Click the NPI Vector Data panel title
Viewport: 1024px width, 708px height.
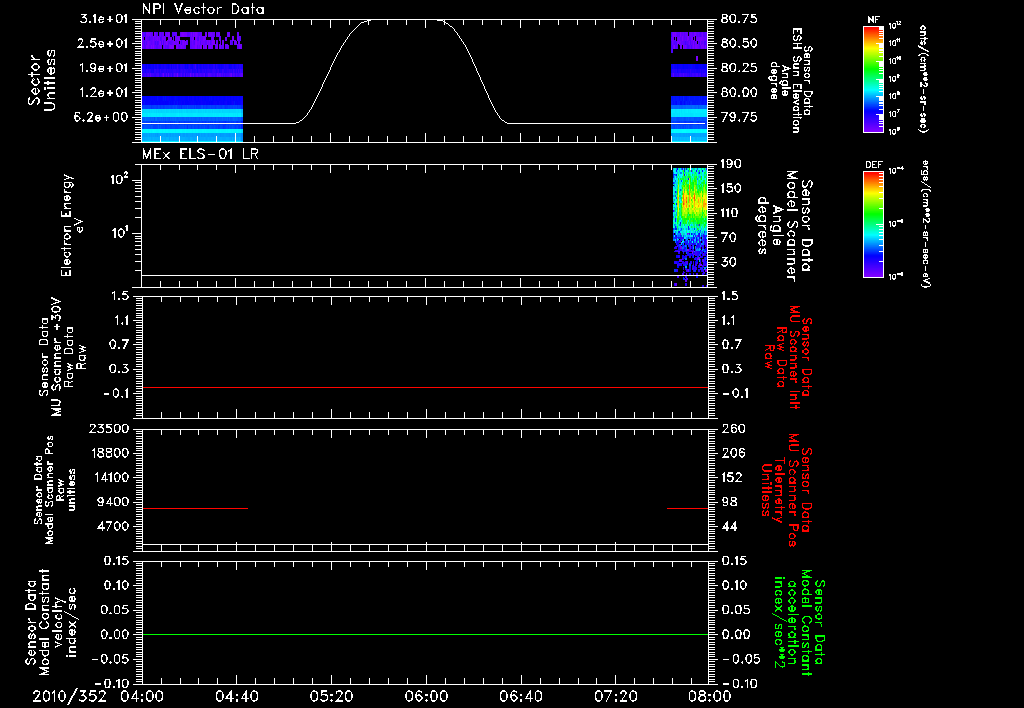(x=203, y=9)
